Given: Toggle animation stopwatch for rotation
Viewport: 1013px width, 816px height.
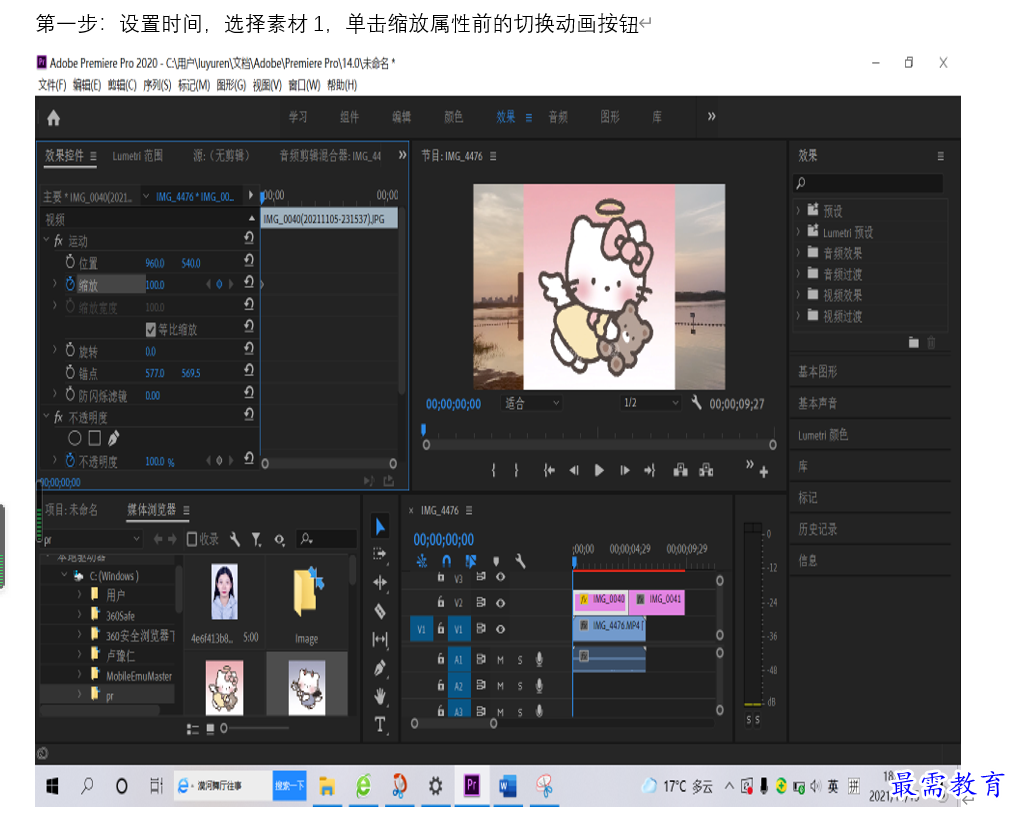Looking at the screenshot, I should click(x=70, y=350).
